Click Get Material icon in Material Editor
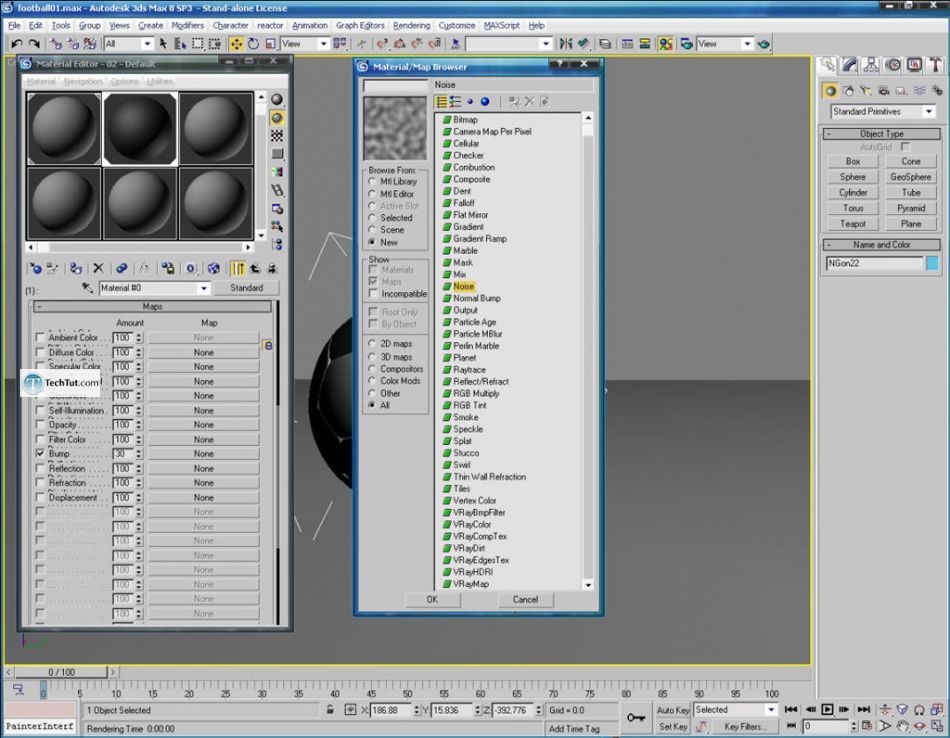Image resolution: width=950 pixels, height=738 pixels. [36, 268]
